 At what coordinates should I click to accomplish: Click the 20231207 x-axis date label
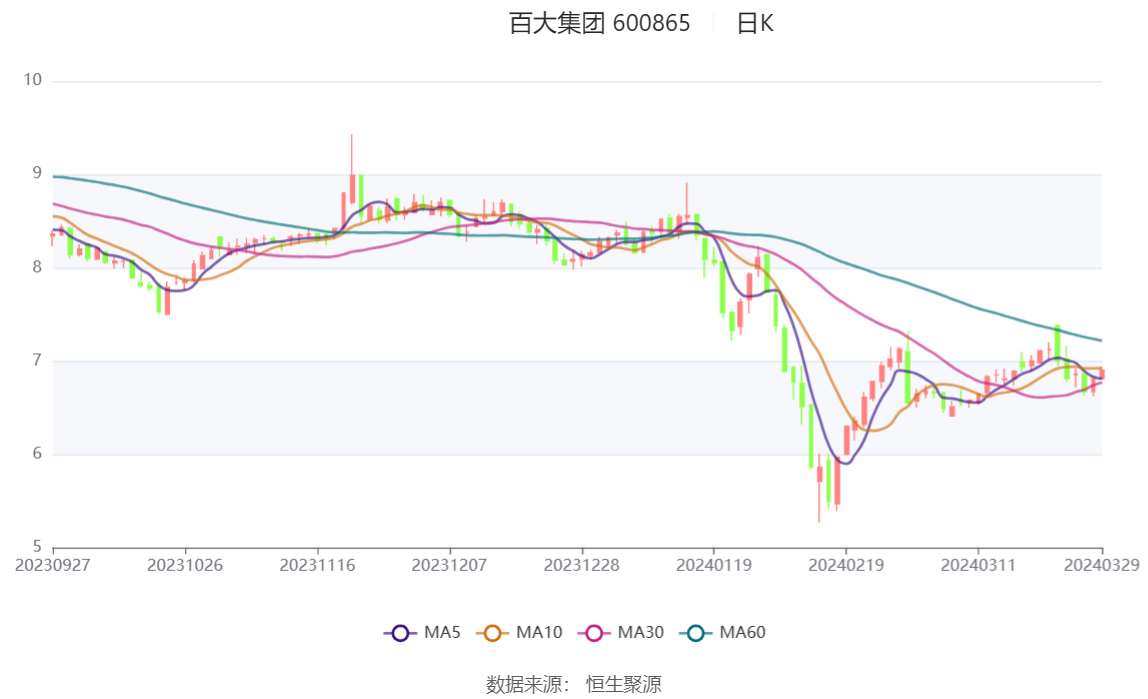pos(450,566)
